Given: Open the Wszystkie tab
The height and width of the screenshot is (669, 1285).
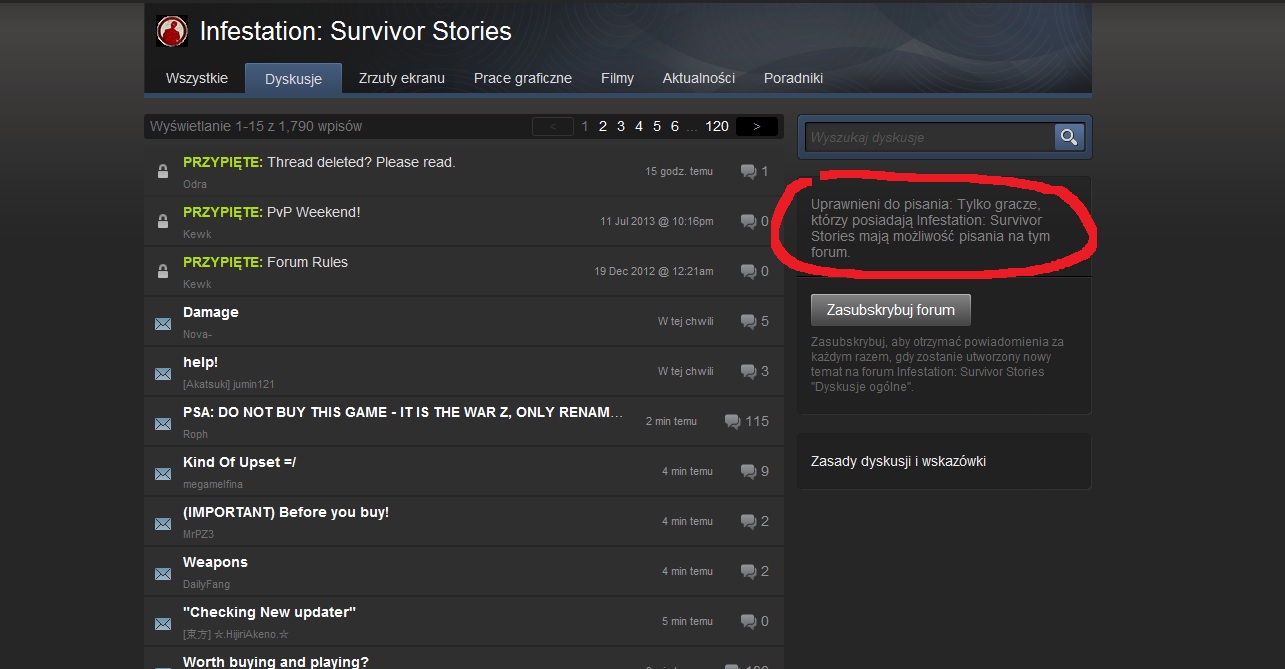Looking at the screenshot, I should pos(197,78).
